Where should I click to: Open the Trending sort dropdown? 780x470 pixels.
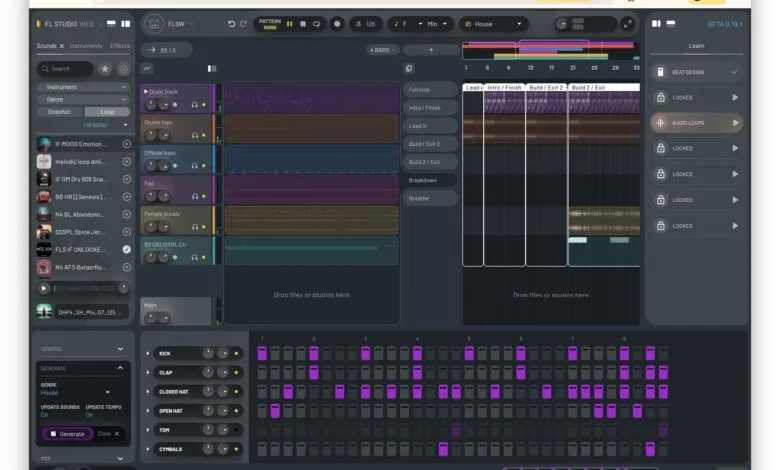pyautogui.click(x=106, y=125)
